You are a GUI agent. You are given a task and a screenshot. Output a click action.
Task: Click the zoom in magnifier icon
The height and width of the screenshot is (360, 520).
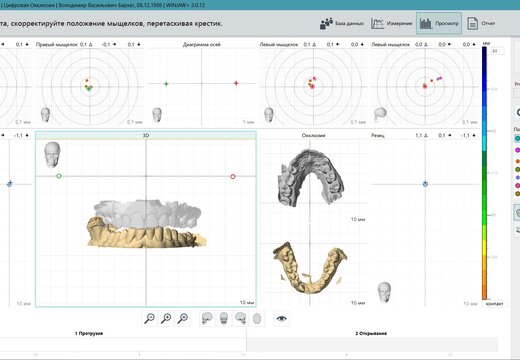(x=166, y=318)
